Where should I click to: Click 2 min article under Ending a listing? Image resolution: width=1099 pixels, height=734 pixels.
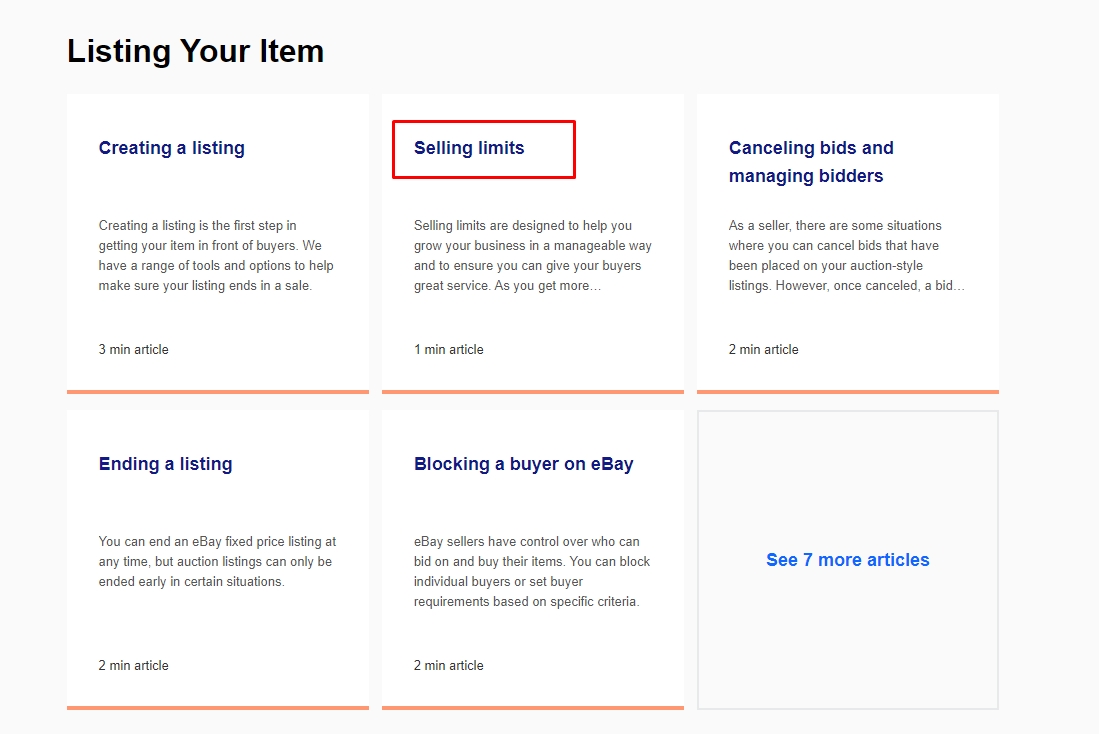(133, 665)
